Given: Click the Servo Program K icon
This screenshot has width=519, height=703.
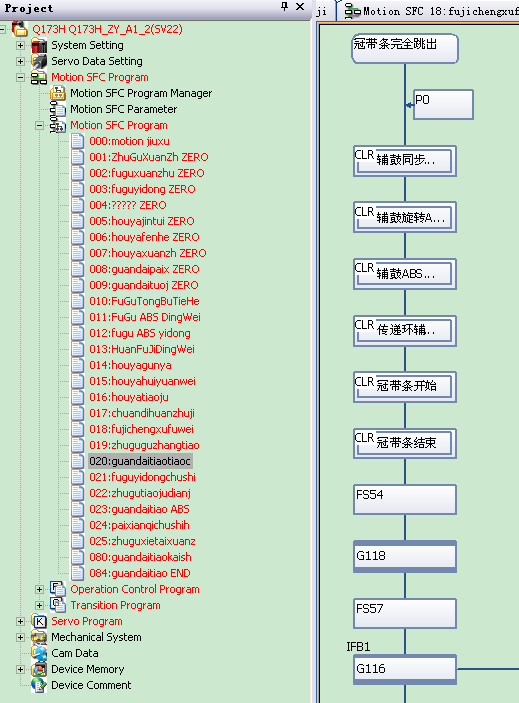Looking at the screenshot, I should tap(39, 621).
